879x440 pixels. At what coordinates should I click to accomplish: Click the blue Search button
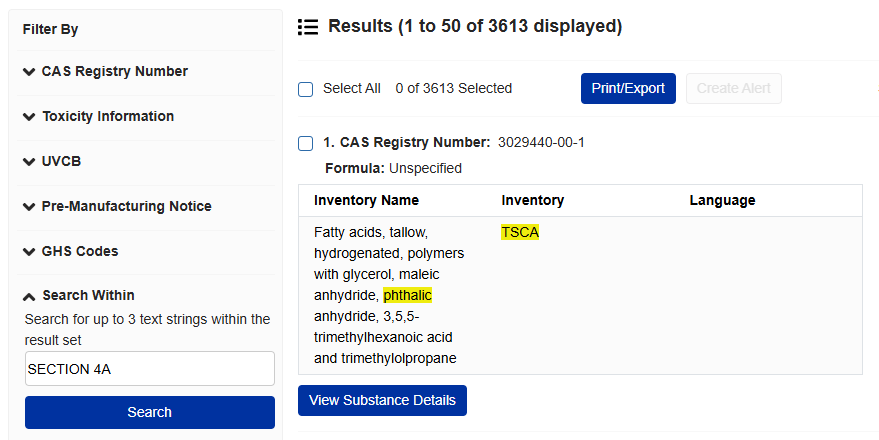(150, 413)
